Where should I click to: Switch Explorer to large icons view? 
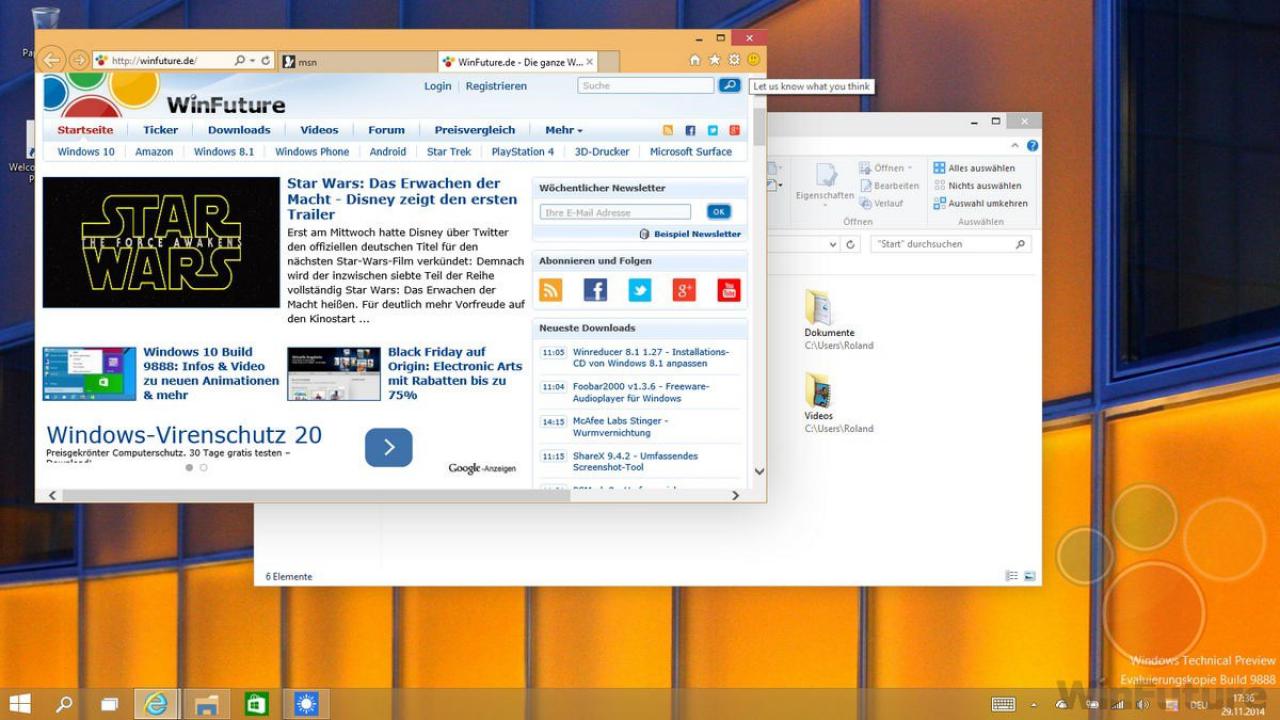[x=1030, y=576]
